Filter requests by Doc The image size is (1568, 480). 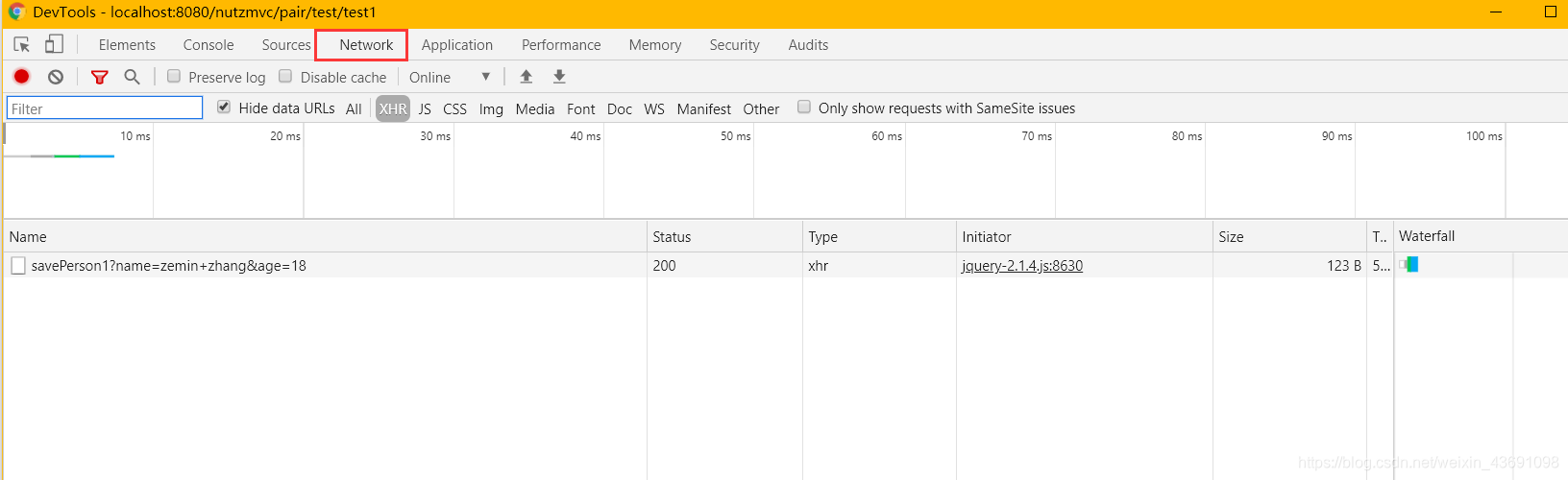(x=620, y=108)
